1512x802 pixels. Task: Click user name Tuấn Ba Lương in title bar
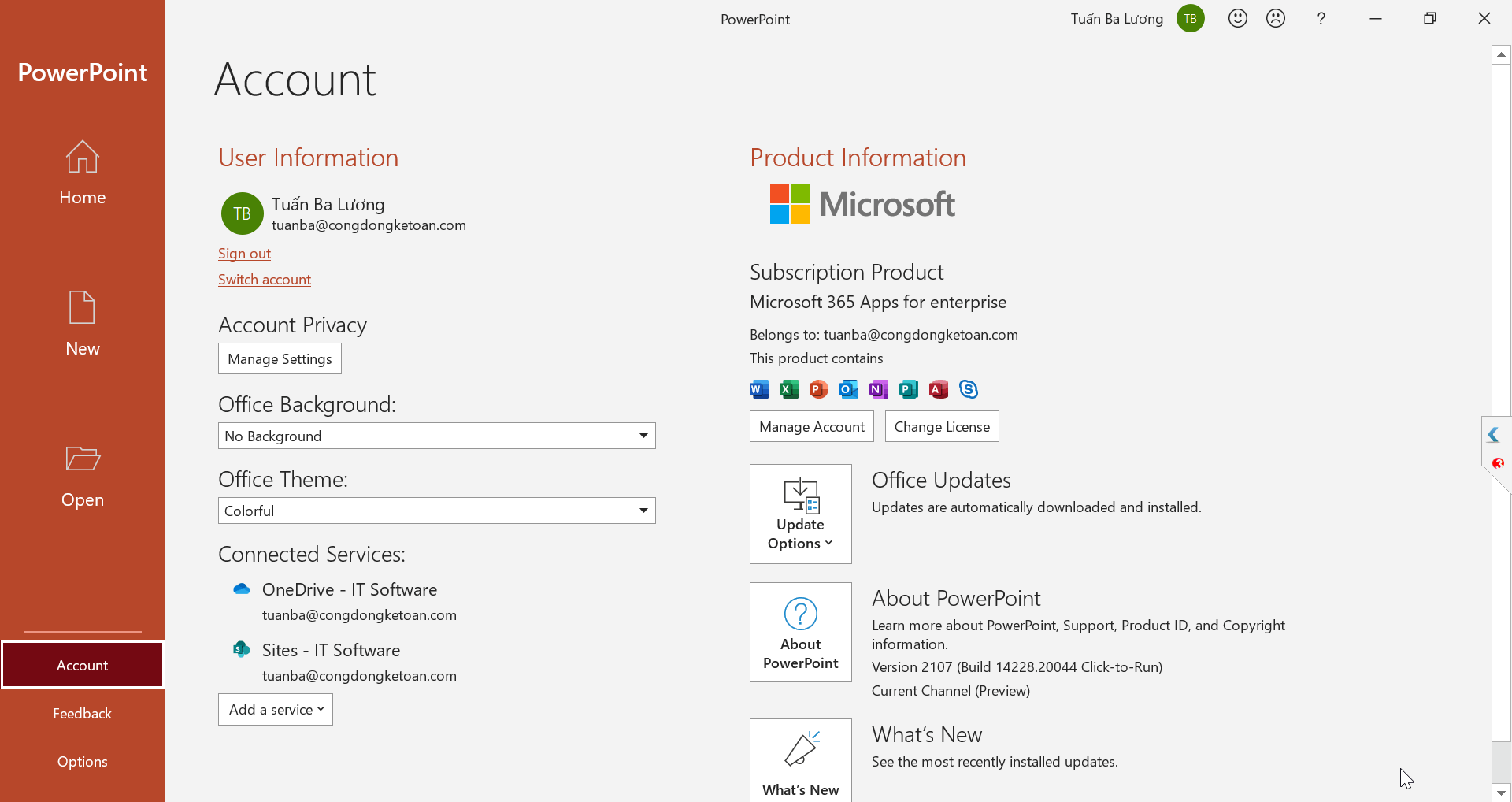click(x=1117, y=19)
